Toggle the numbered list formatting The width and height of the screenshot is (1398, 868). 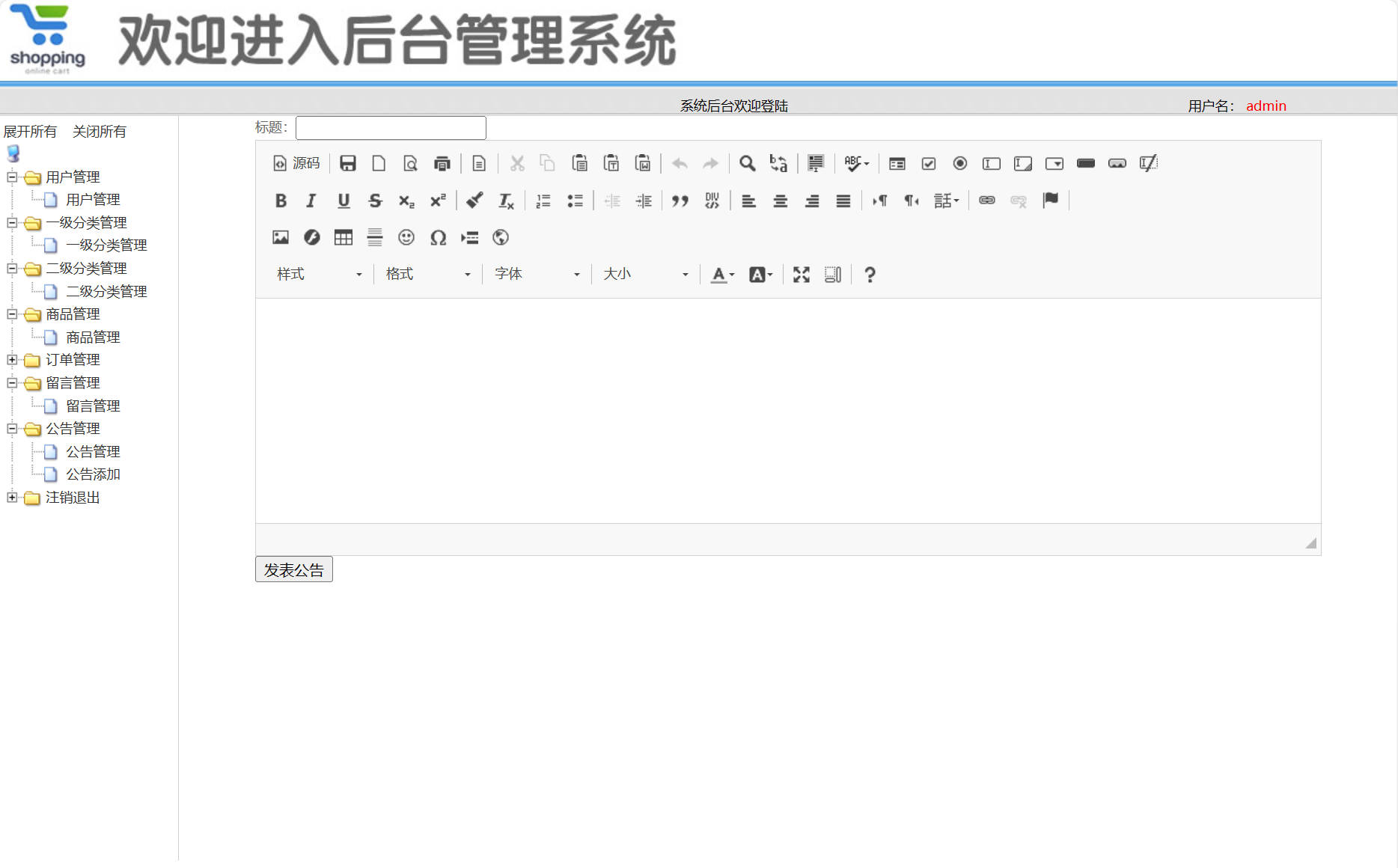(x=543, y=201)
